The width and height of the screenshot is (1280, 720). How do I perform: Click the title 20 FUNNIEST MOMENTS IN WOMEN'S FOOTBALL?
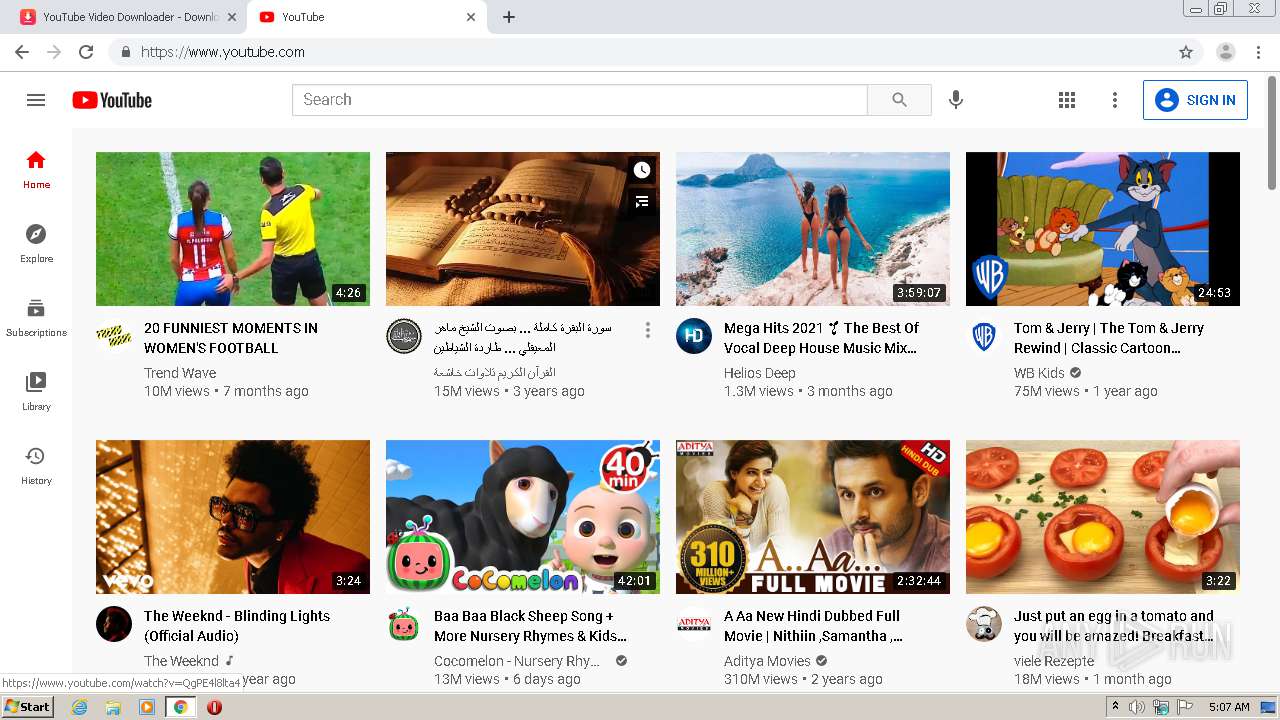click(x=231, y=338)
